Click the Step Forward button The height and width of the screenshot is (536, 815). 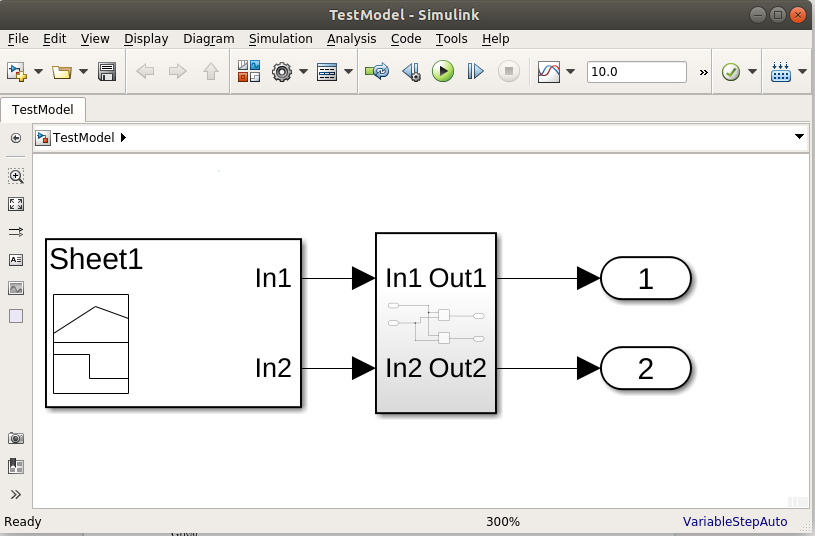coord(475,72)
